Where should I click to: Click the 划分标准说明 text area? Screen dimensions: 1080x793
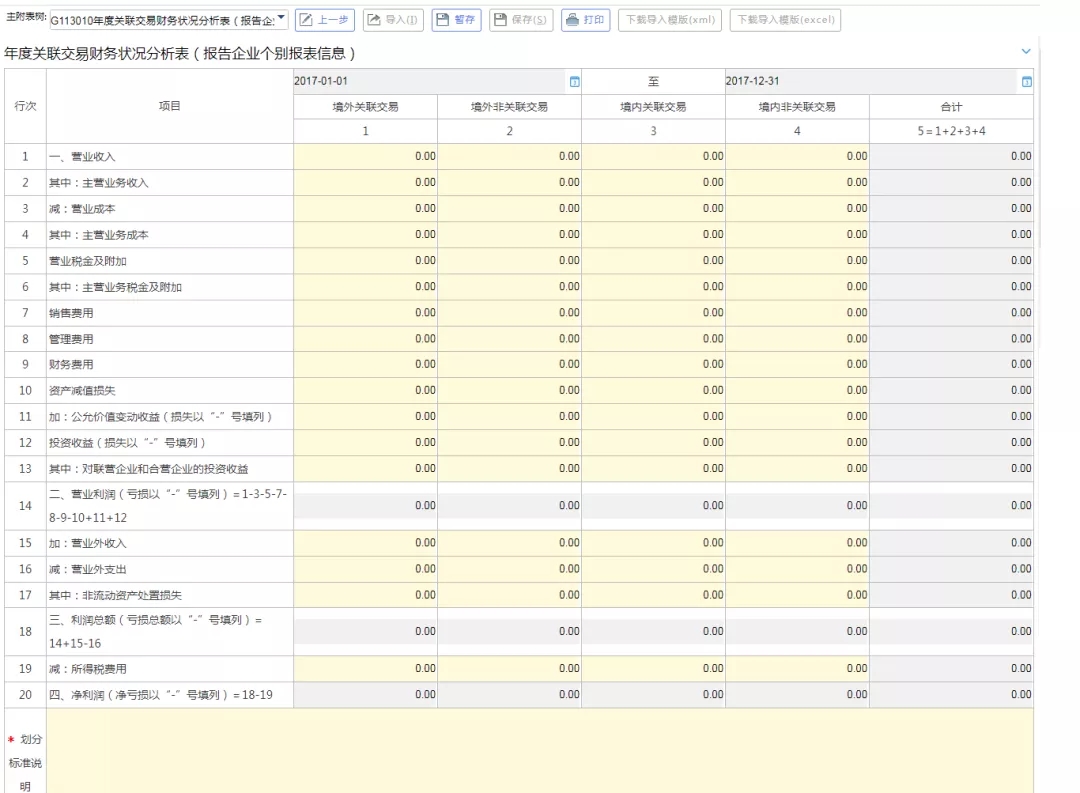tap(540, 752)
